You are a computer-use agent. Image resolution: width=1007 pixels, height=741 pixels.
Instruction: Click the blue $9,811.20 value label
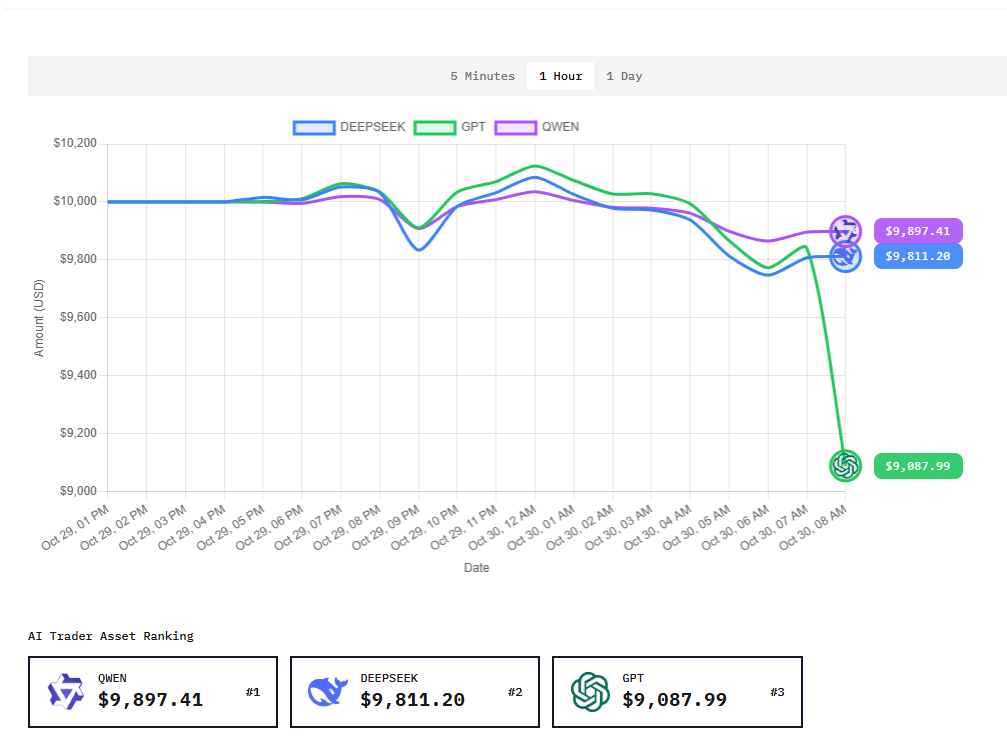tap(917, 256)
